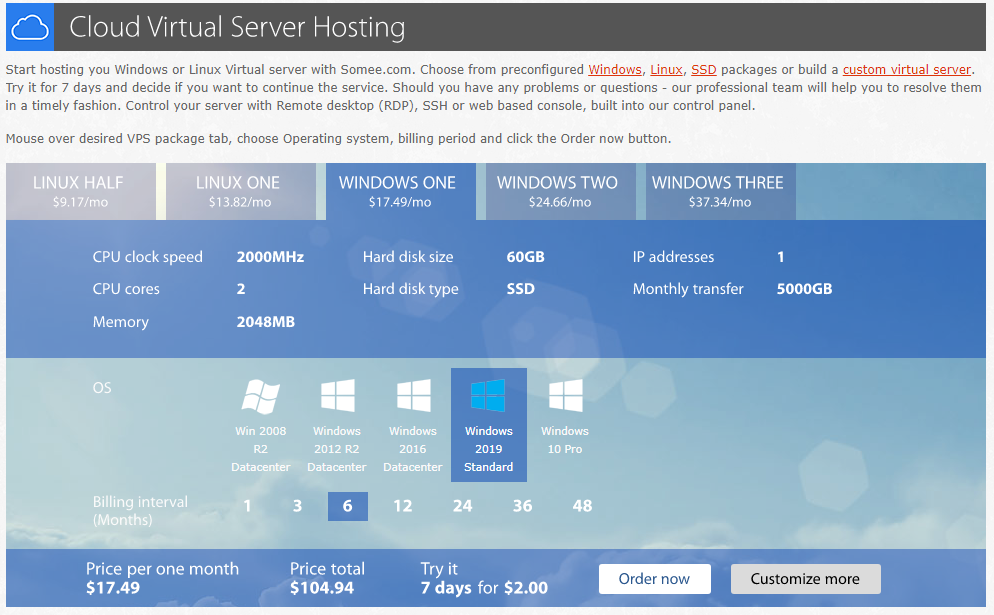Choose 6 months billing interval
994x615 pixels.
(347, 506)
